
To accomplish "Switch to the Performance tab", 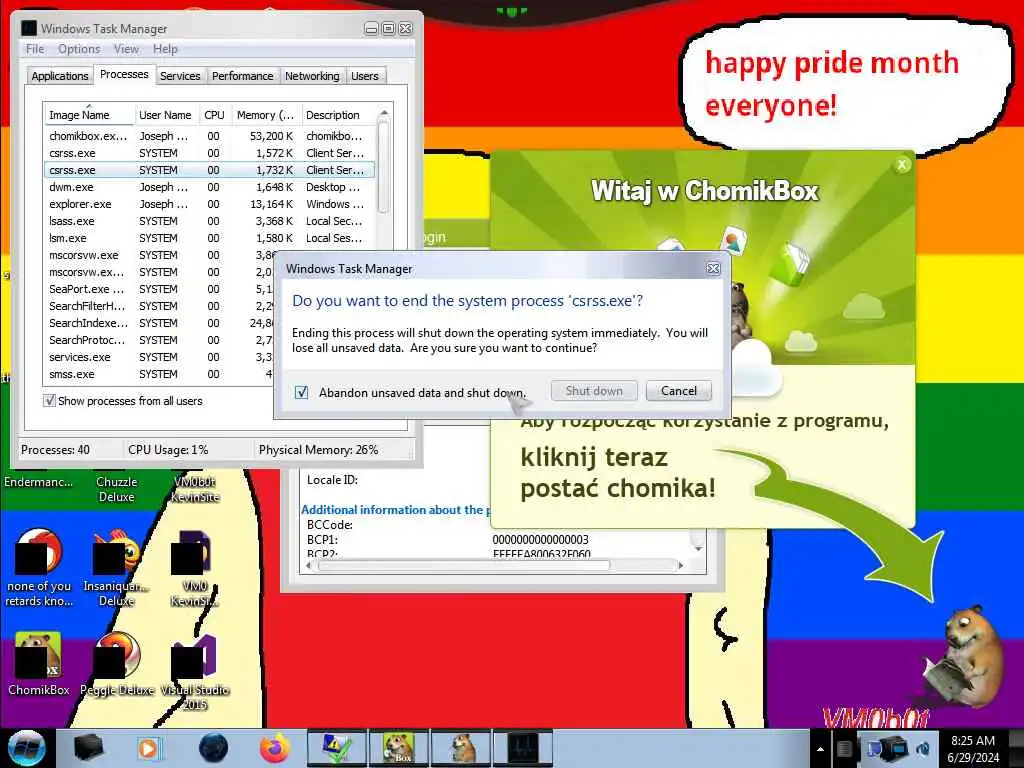I will point(242,76).
